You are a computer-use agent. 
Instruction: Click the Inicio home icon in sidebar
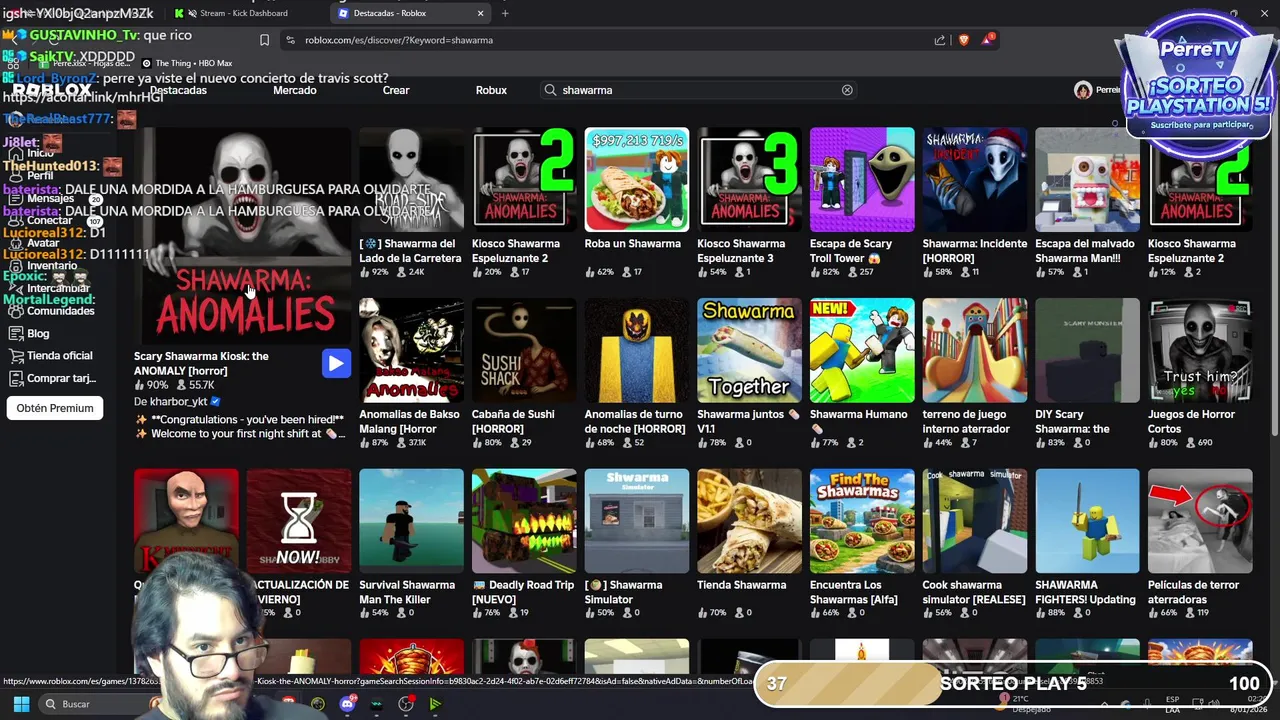[x=16, y=153]
